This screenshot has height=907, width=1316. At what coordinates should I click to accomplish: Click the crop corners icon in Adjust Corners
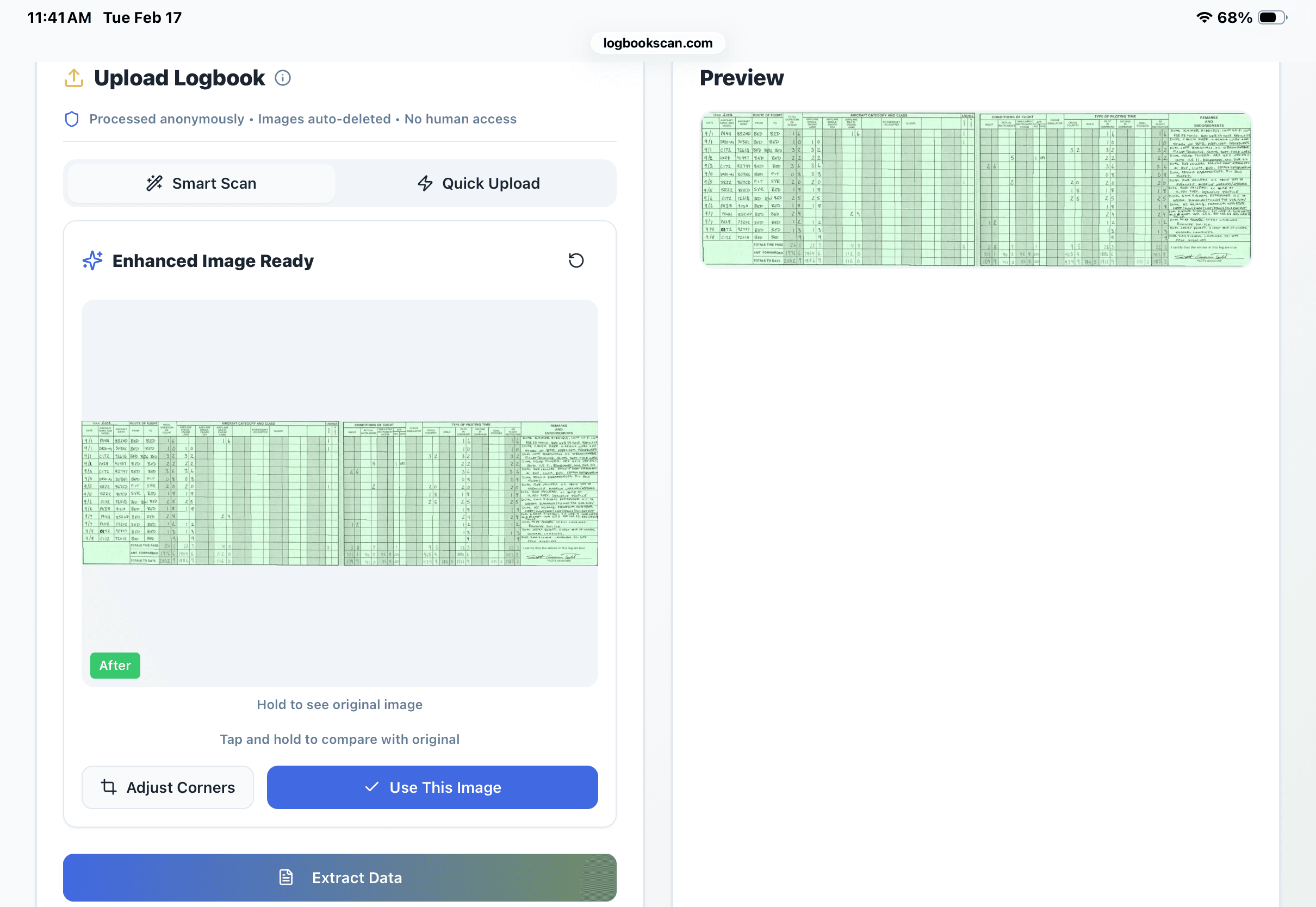click(x=109, y=787)
